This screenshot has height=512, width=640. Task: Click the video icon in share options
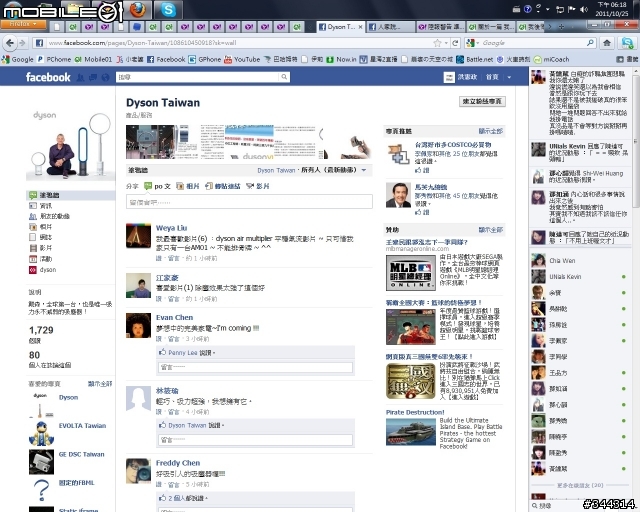click(250, 186)
